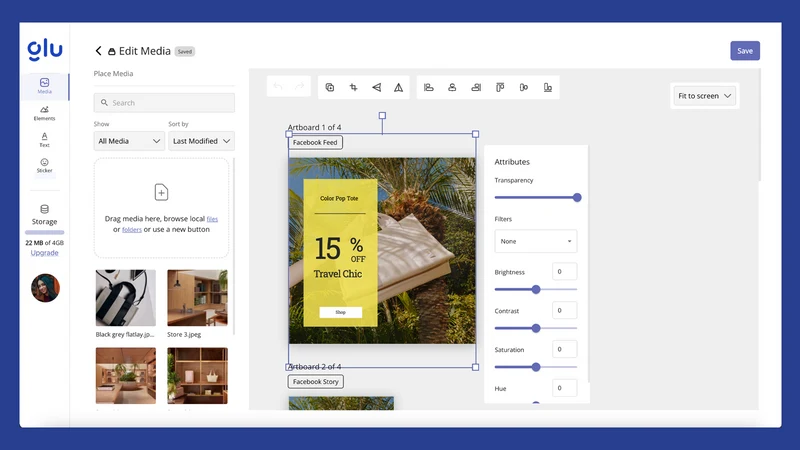
Task: Align objects to bottom
Action: [547, 87]
